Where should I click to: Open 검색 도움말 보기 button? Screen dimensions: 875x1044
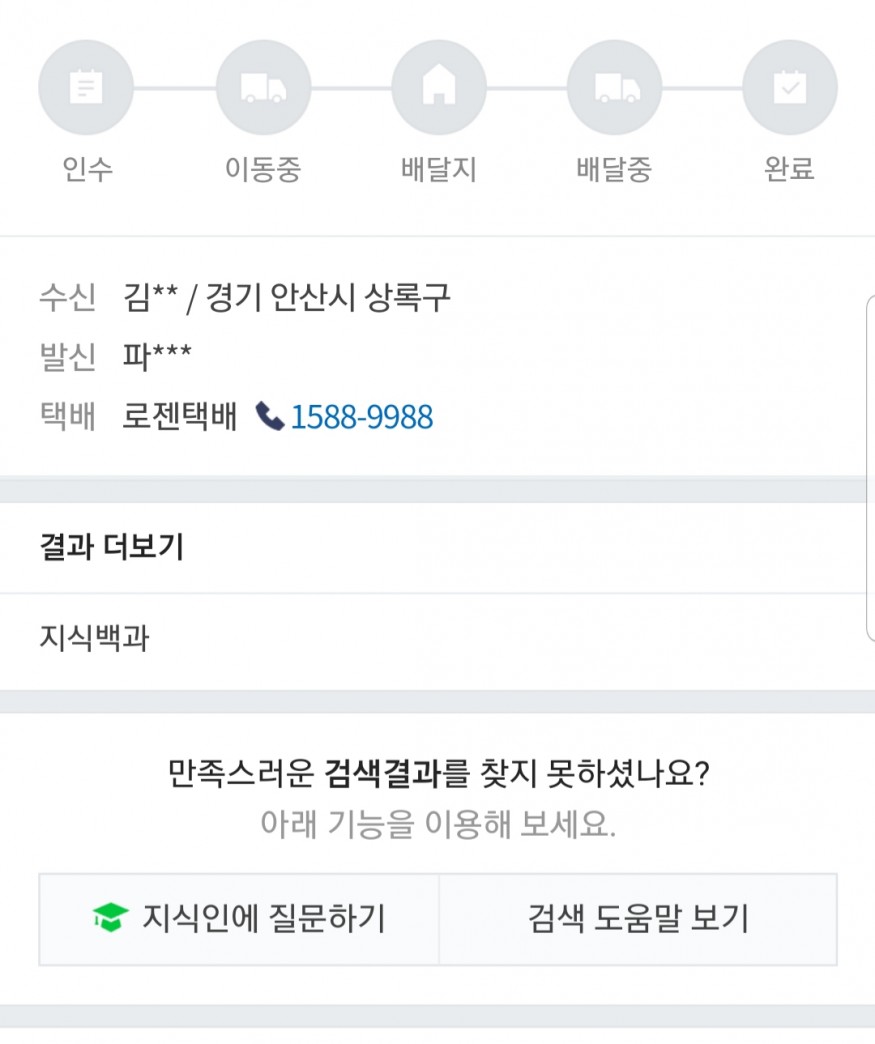(x=638, y=919)
